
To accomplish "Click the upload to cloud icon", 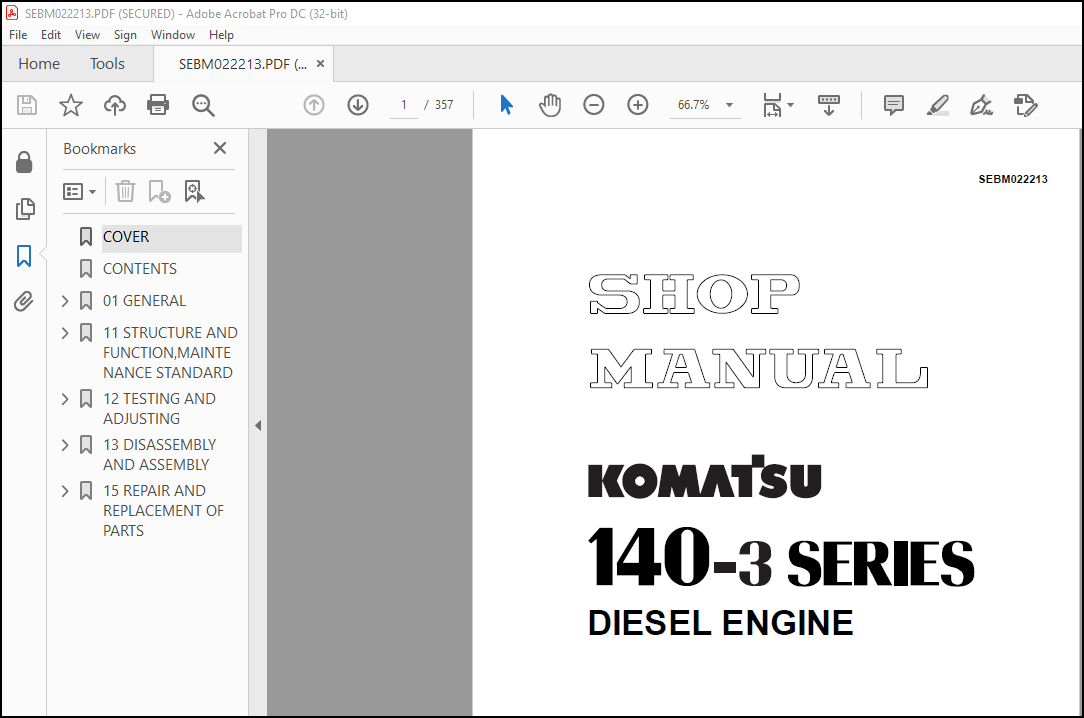I will point(115,105).
